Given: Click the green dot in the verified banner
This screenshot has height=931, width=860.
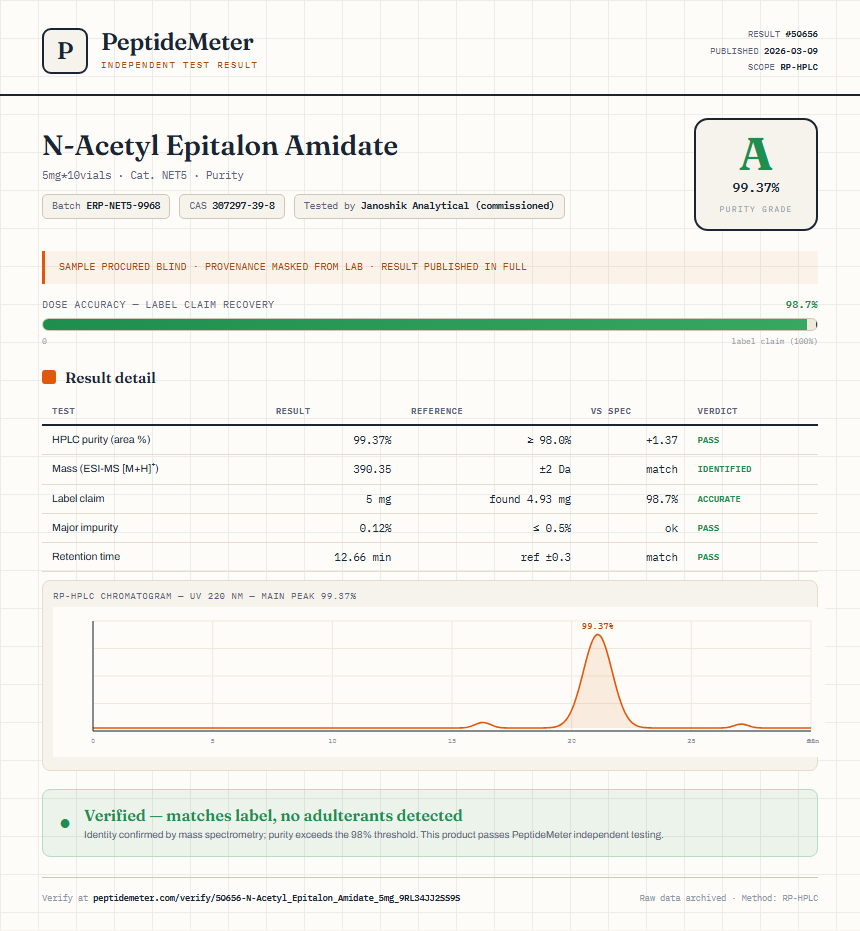Looking at the screenshot, I should click(65, 823).
